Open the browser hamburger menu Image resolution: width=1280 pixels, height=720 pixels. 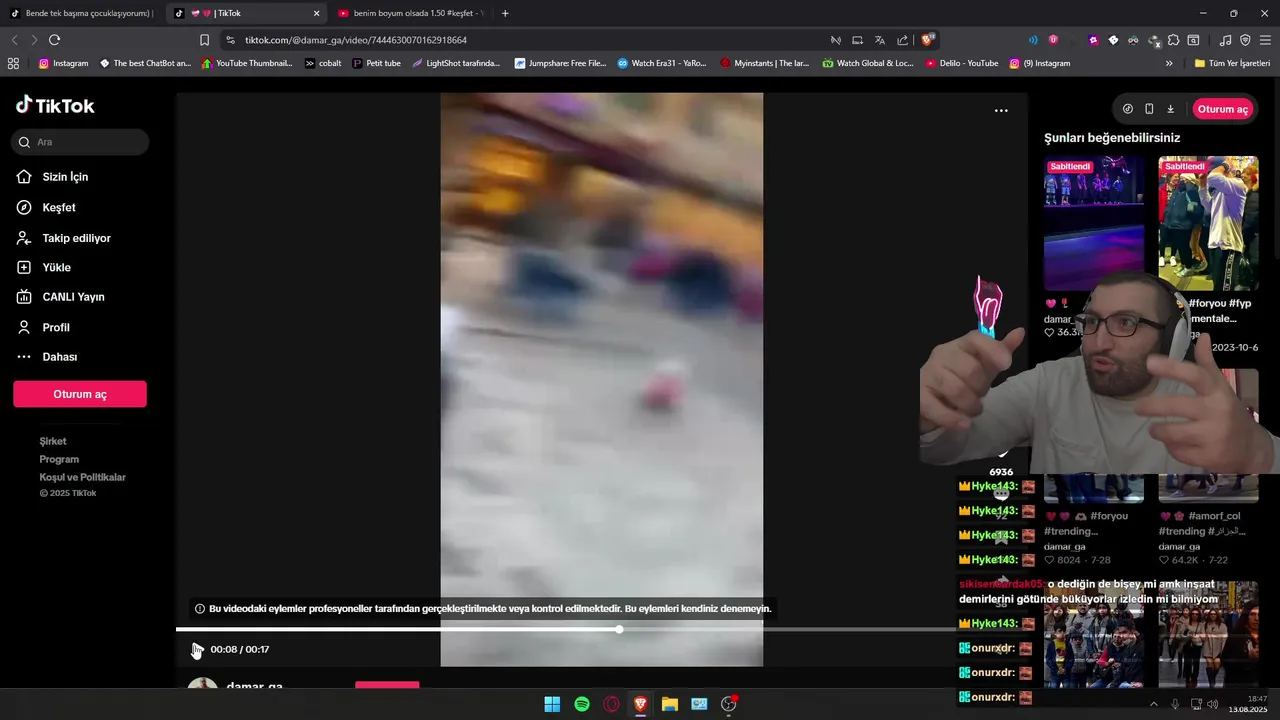coord(1265,40)
